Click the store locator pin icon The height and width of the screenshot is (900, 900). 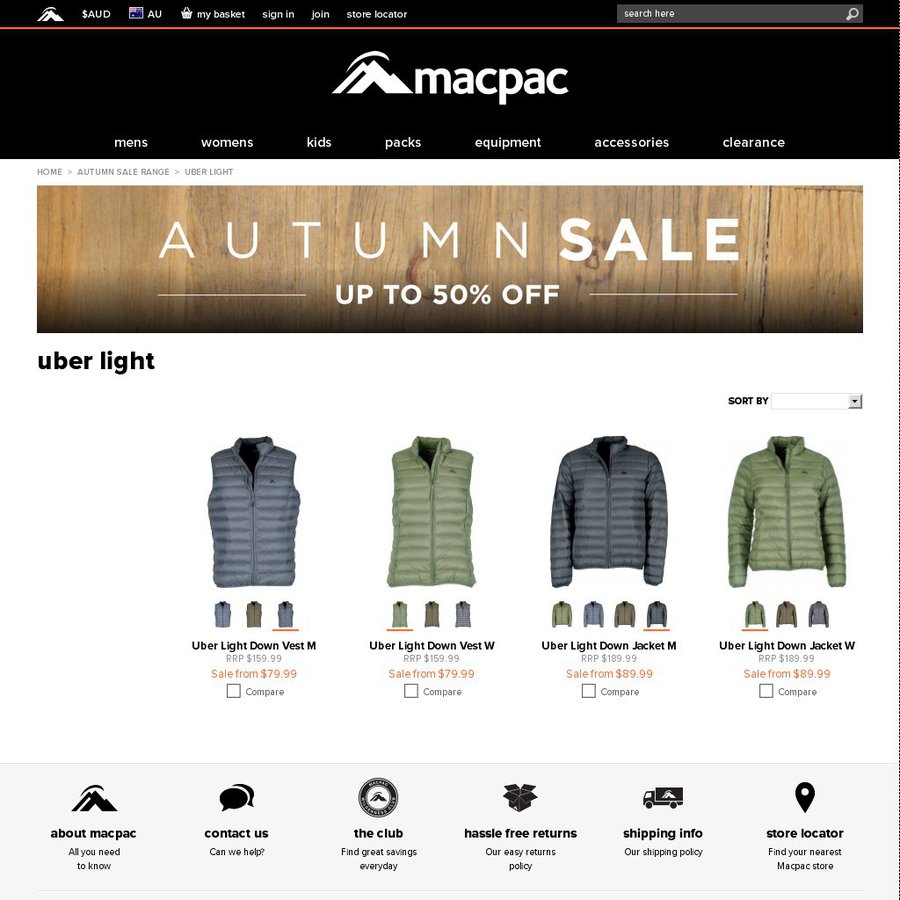[x=805, y=797]
